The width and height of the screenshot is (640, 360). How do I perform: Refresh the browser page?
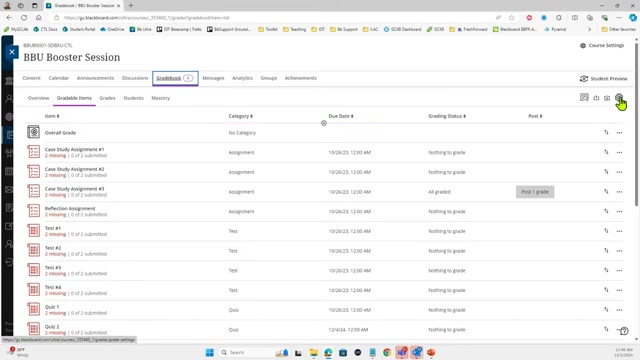coord(24,18)
